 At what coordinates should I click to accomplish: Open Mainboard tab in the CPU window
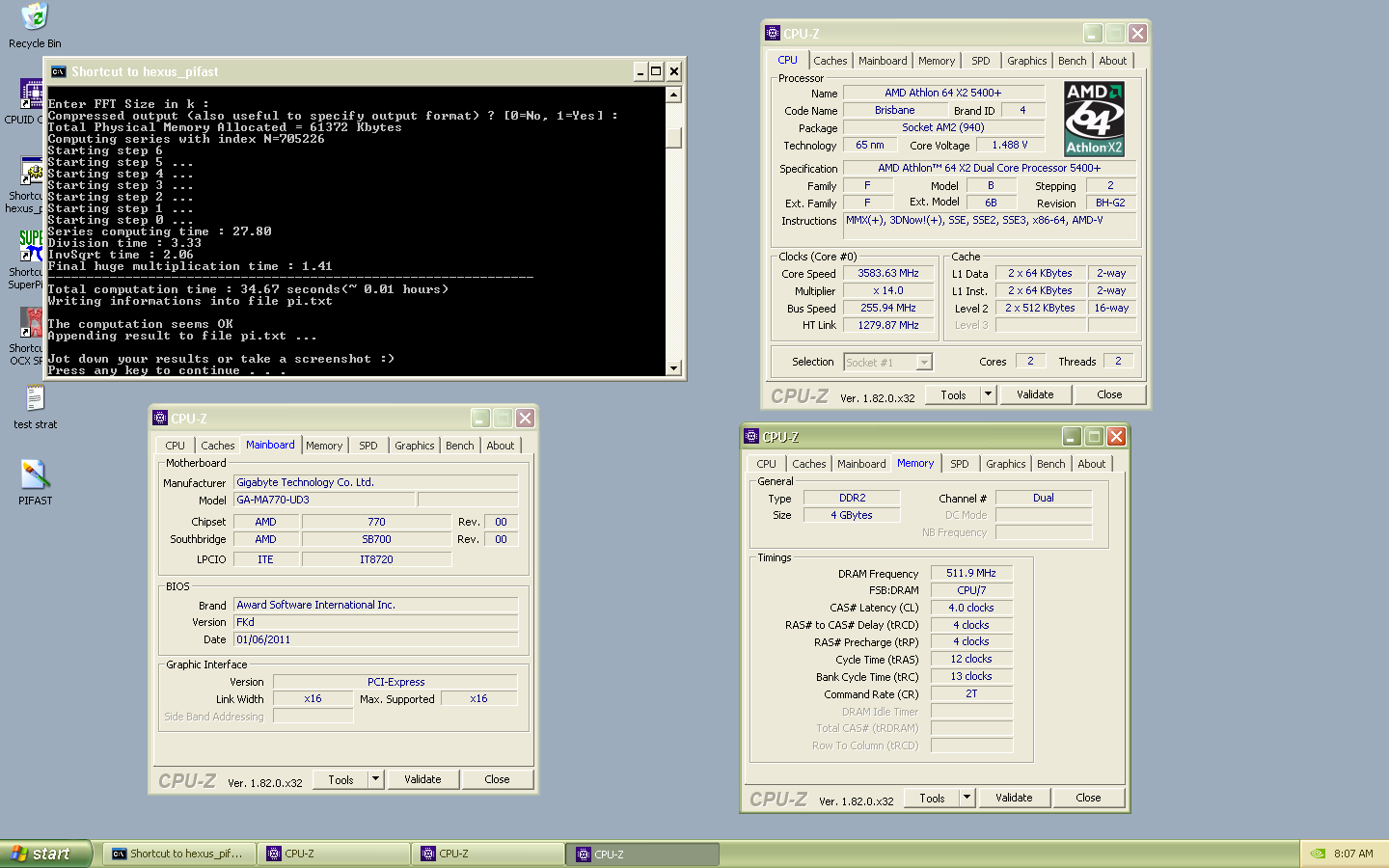tap(883, 61)
